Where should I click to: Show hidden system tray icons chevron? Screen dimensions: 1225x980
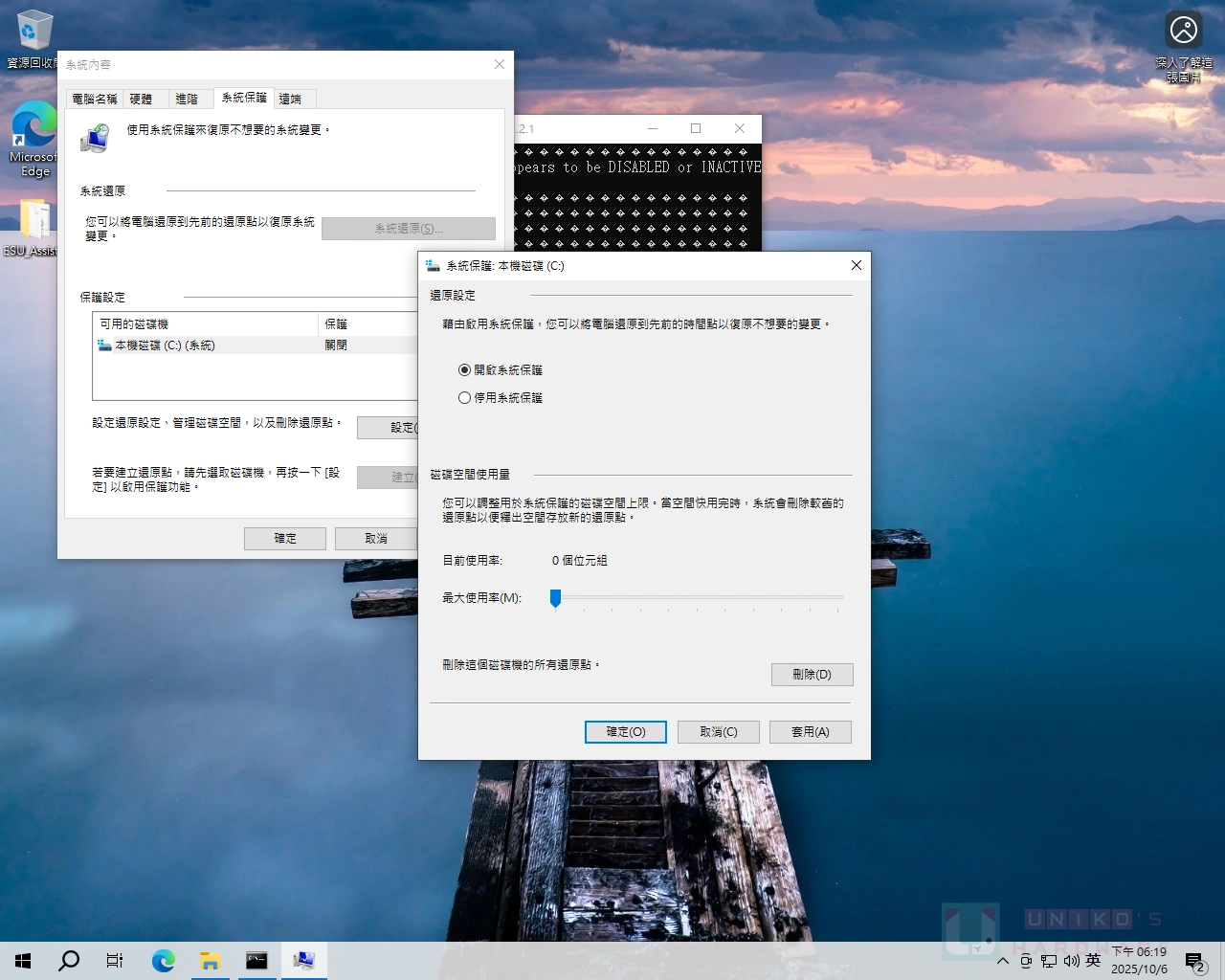coord(1002,961)
